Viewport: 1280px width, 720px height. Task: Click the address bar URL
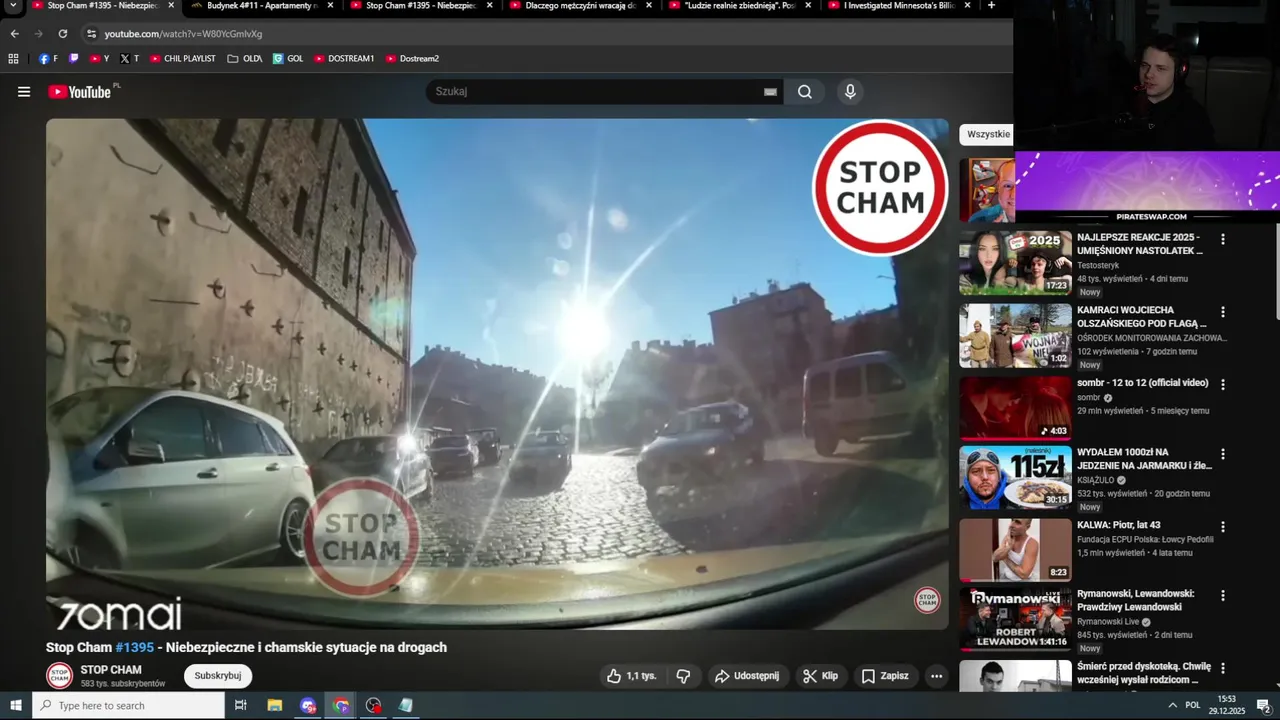pos(183,33)
